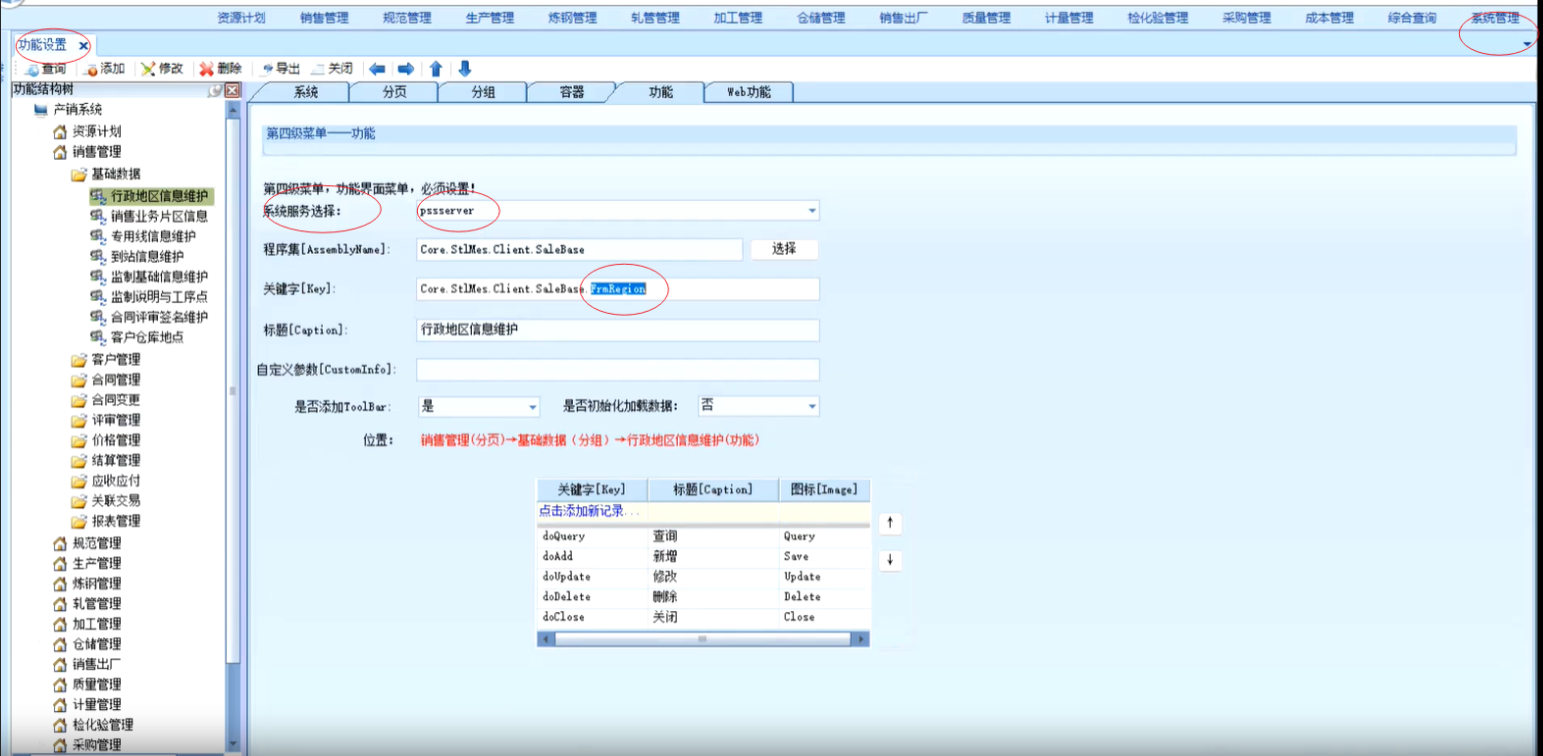Open the 系统服务选择 dropdown showing pssserver
This screenshot has width=1543, height=756.
coord(812,211)
